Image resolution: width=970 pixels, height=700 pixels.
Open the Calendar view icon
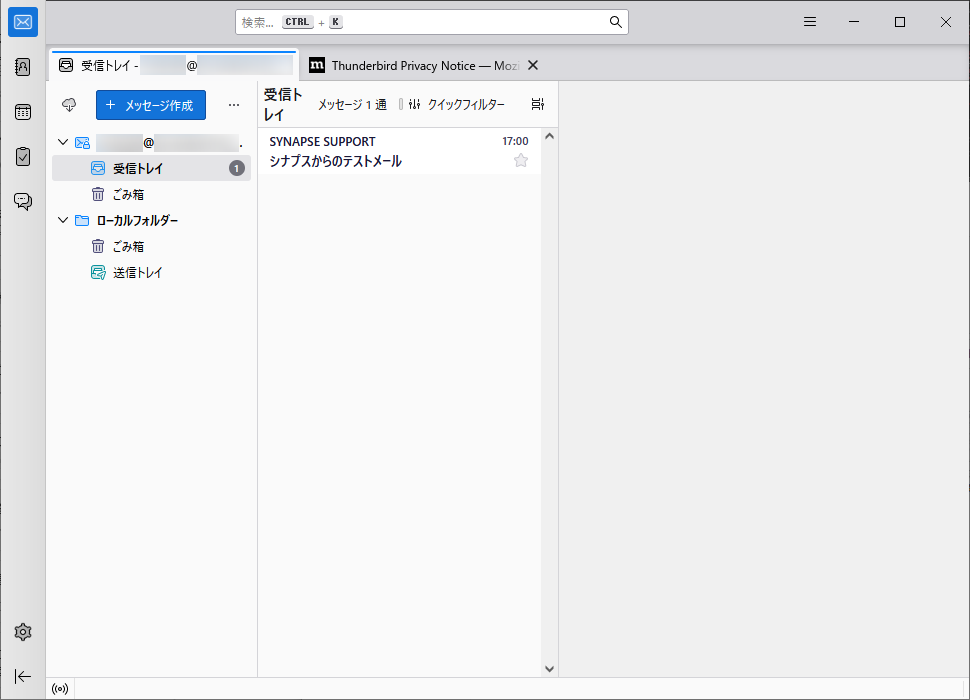coord(23,112)
